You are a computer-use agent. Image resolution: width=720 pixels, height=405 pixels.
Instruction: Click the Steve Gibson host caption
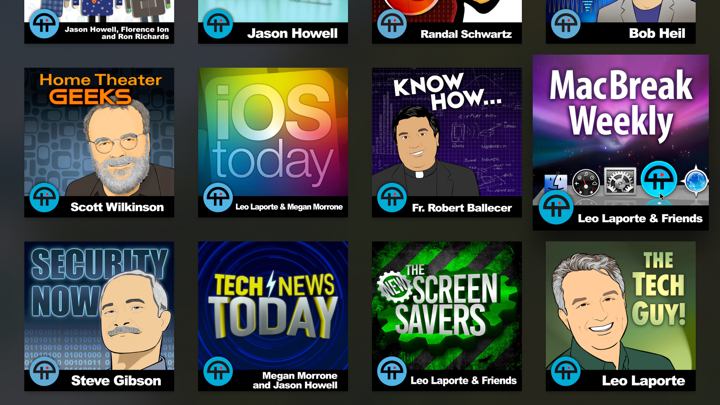(116, 381)
